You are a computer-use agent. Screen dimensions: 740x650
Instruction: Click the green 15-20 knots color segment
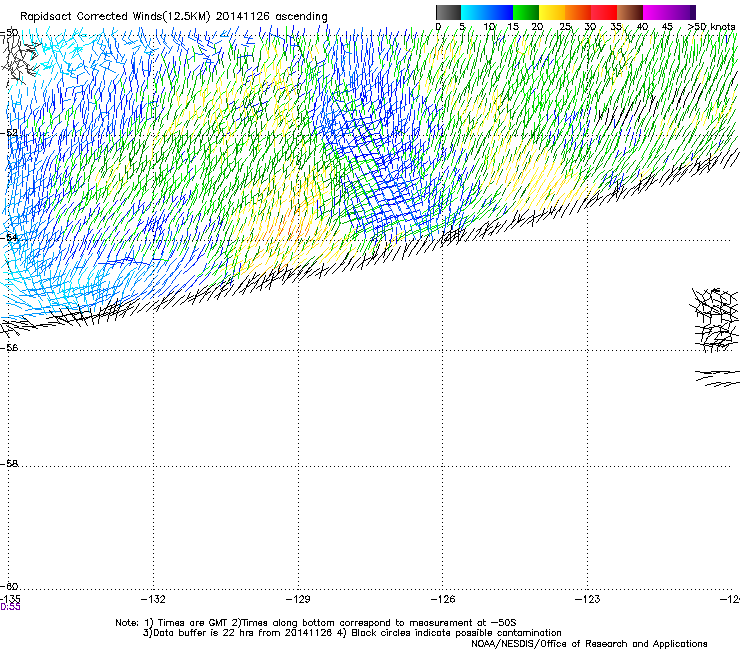(526, 12)
